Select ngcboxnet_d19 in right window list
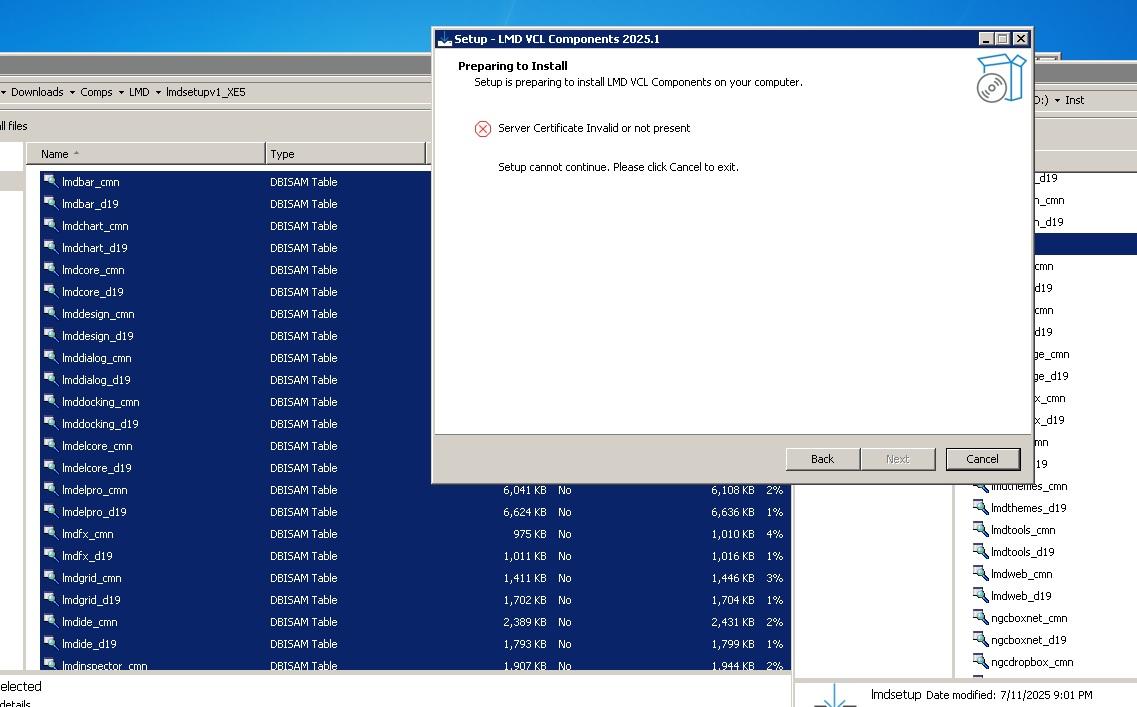1137x707 pixels. click(x=1028, y=640)
